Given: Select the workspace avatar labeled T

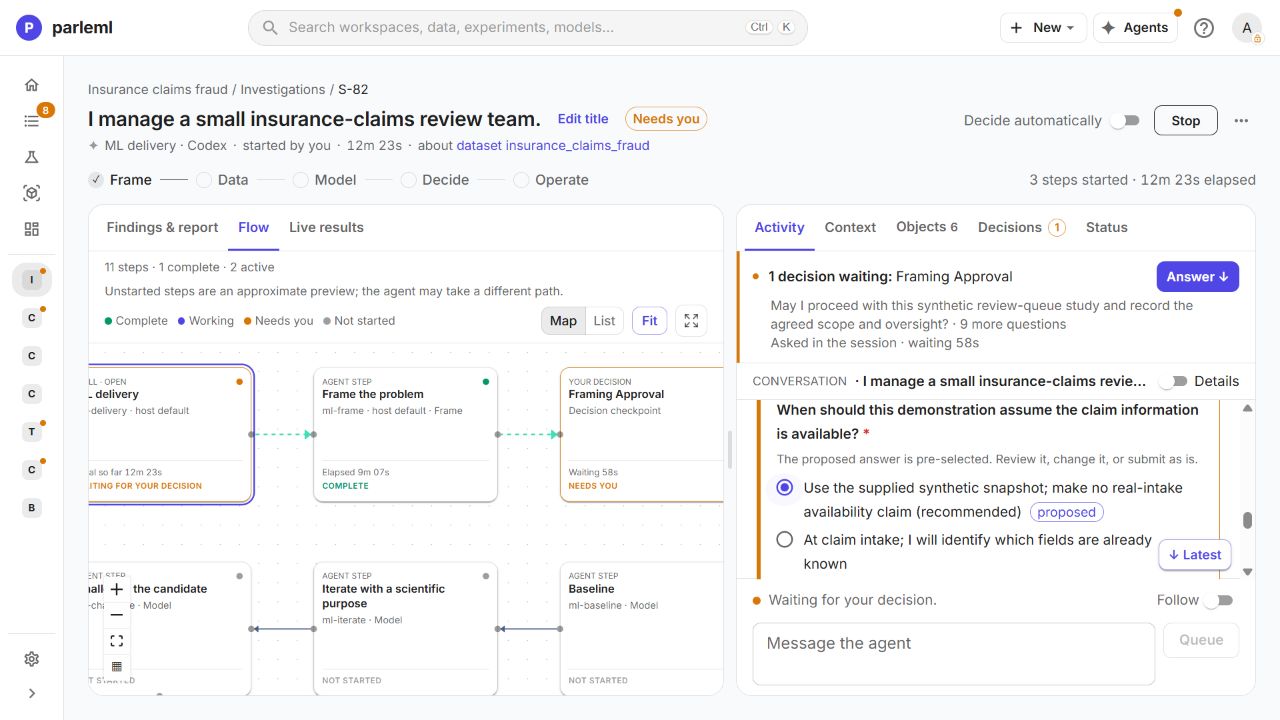Looking at the screenshot, I should 32,432.
